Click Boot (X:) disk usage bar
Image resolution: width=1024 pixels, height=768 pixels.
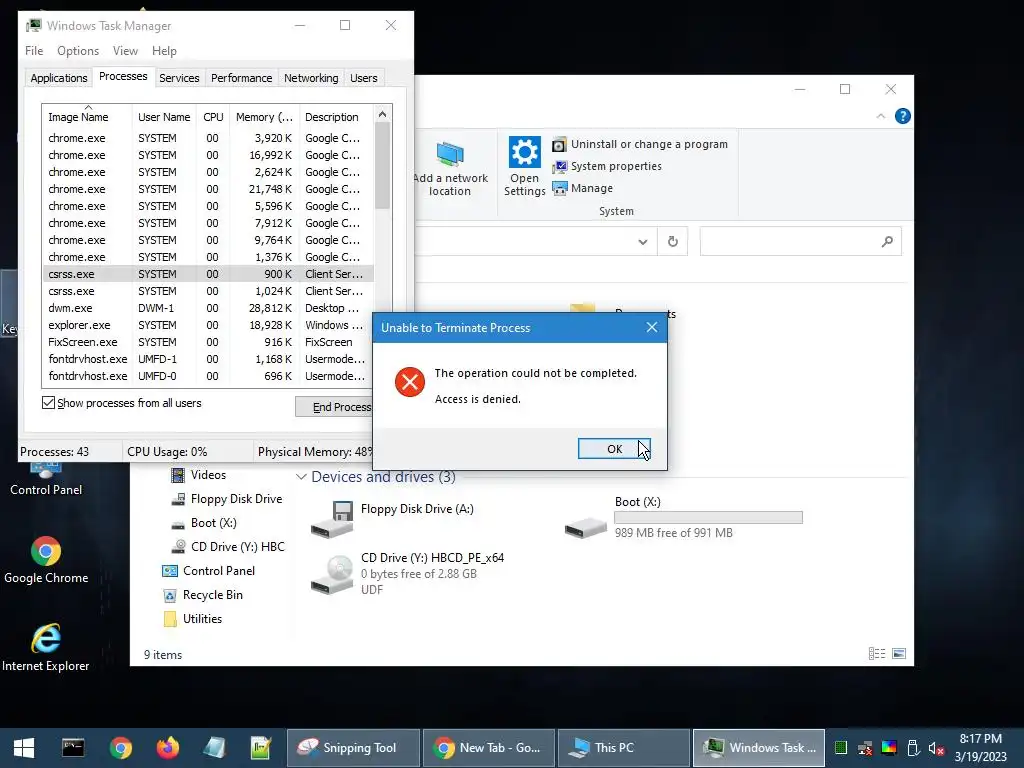[x=709, y=517]
